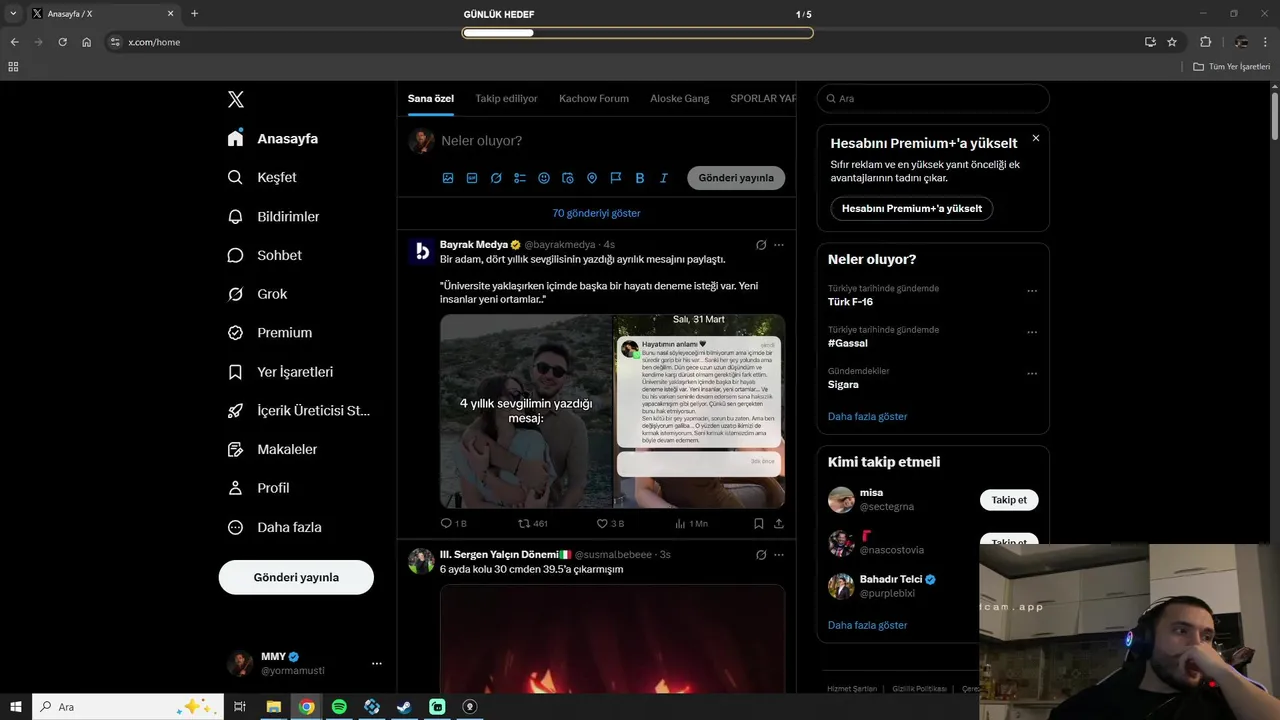Image resolution: width=1280 pixels, height=720 pixels.
Task: Open options for Türk F-16 trend
Action: click(x=1032, y=291)
